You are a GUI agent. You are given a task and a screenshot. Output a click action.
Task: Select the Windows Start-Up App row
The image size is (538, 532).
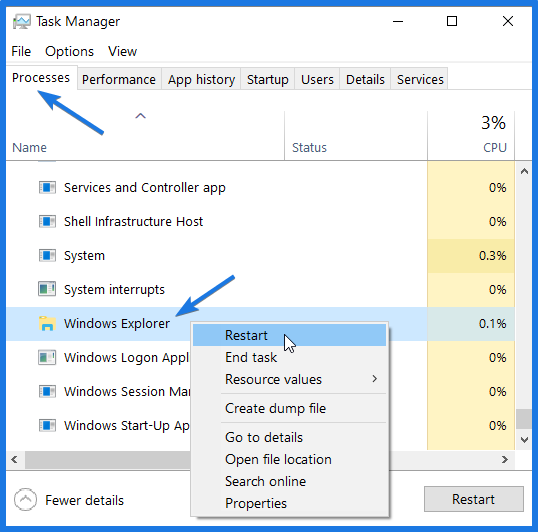tap(260, 425)
